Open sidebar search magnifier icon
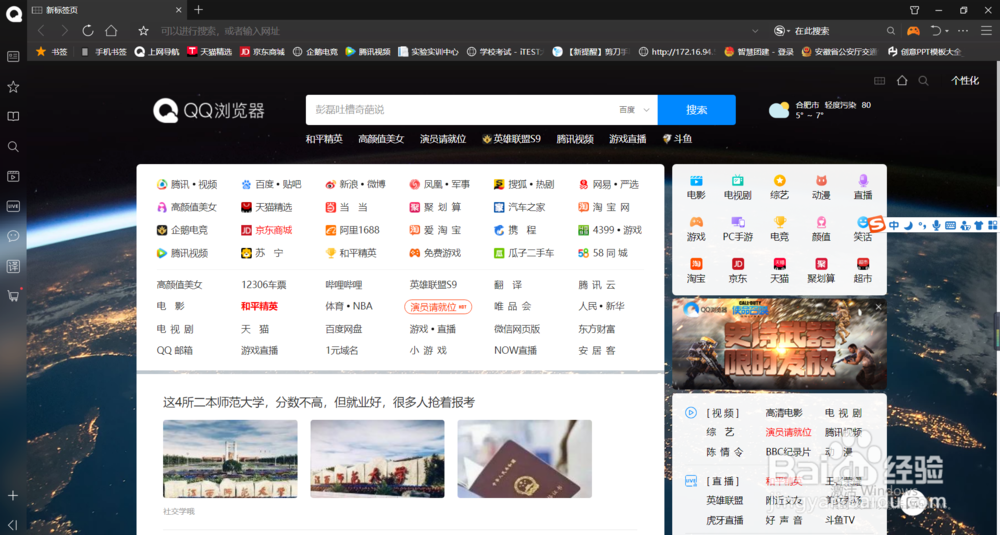Screen dimensions: 1000x535 pyautogui.click(x=13, y=147)
